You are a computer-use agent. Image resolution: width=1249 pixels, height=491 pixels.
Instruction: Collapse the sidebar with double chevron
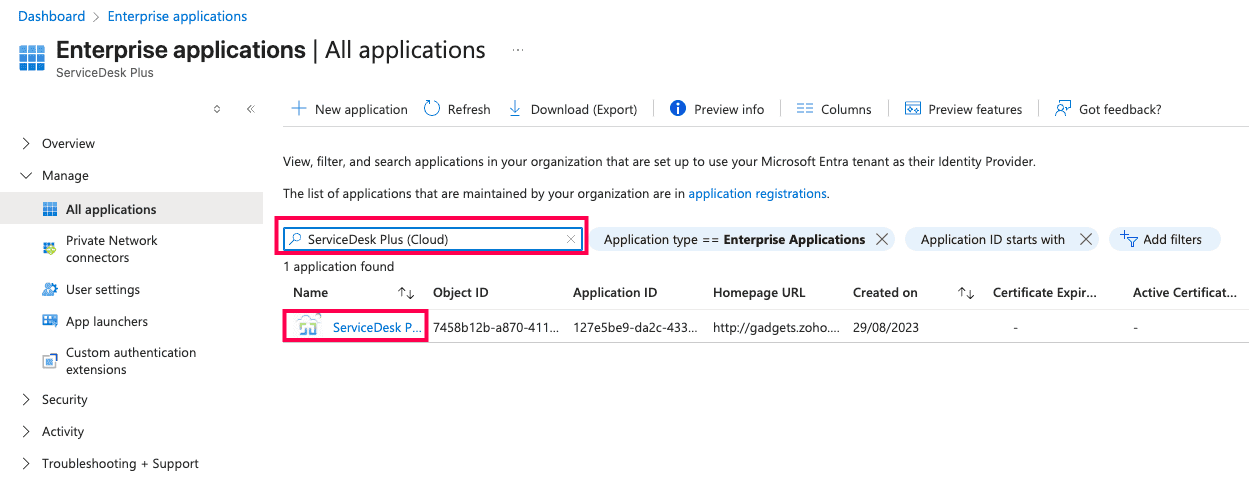pos(251,109)
